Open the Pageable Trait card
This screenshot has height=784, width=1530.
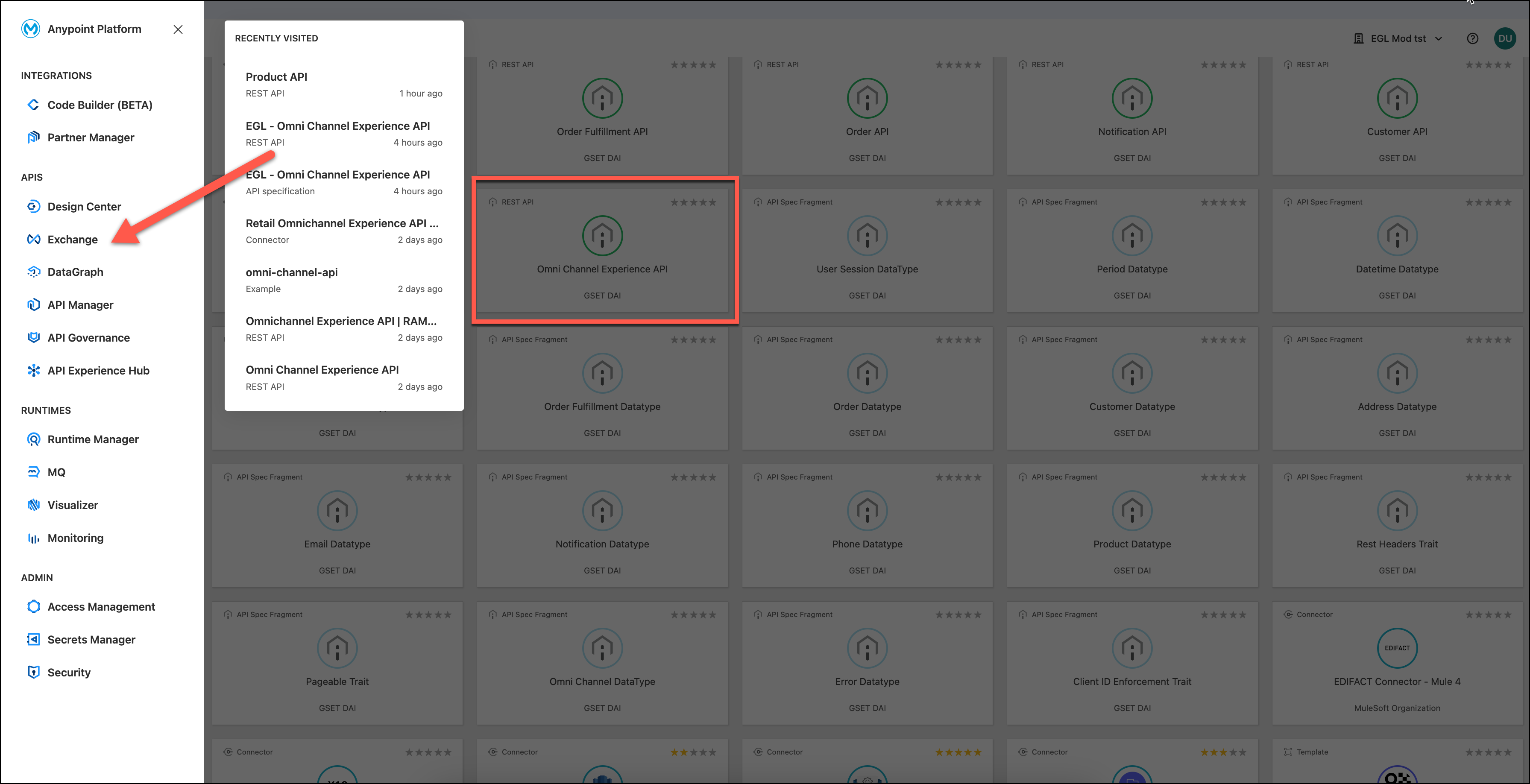tap(337, 664)
